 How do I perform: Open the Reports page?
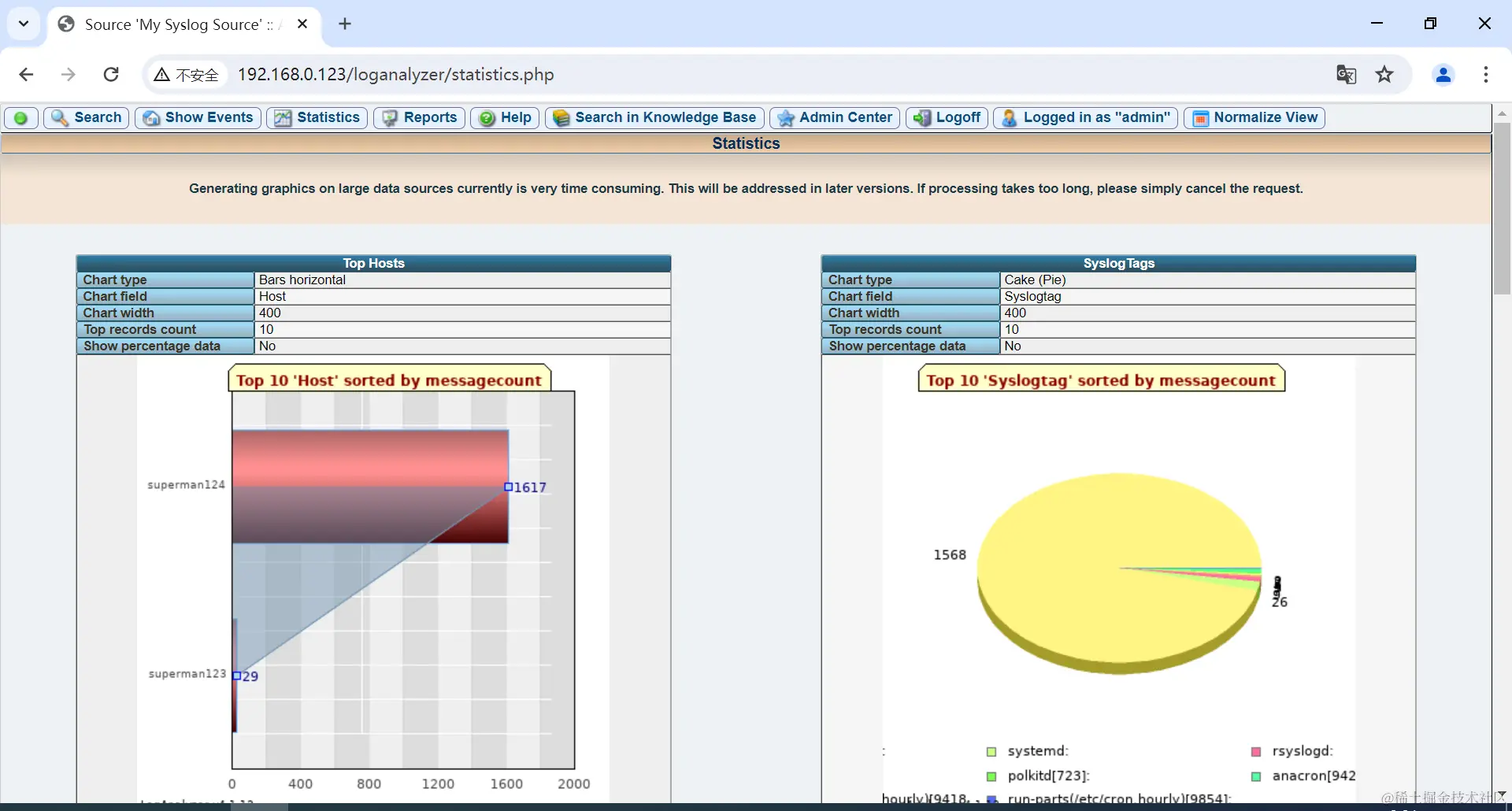click(x=419, y=118)
